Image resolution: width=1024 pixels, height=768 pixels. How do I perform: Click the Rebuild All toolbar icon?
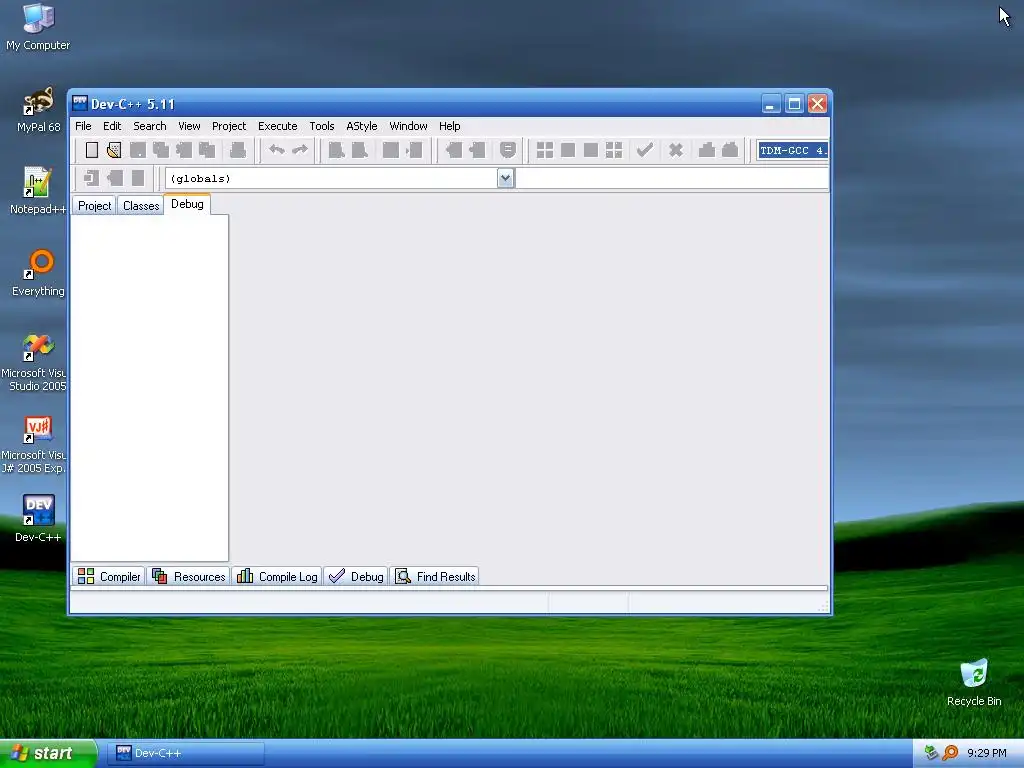tap(614, 150)
